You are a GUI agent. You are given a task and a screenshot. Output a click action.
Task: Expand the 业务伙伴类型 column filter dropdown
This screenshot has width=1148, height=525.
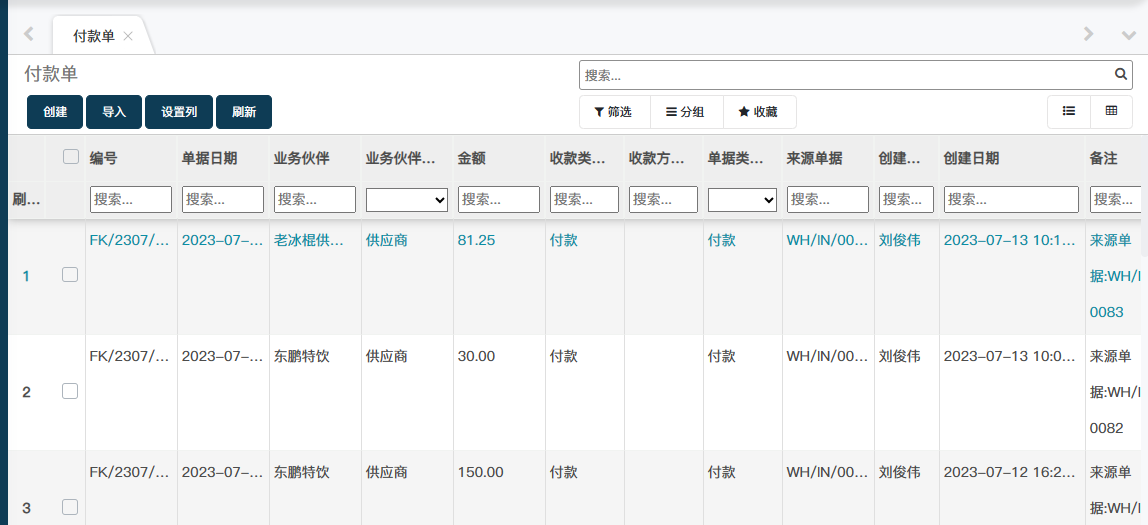click(x=407, y=200)
